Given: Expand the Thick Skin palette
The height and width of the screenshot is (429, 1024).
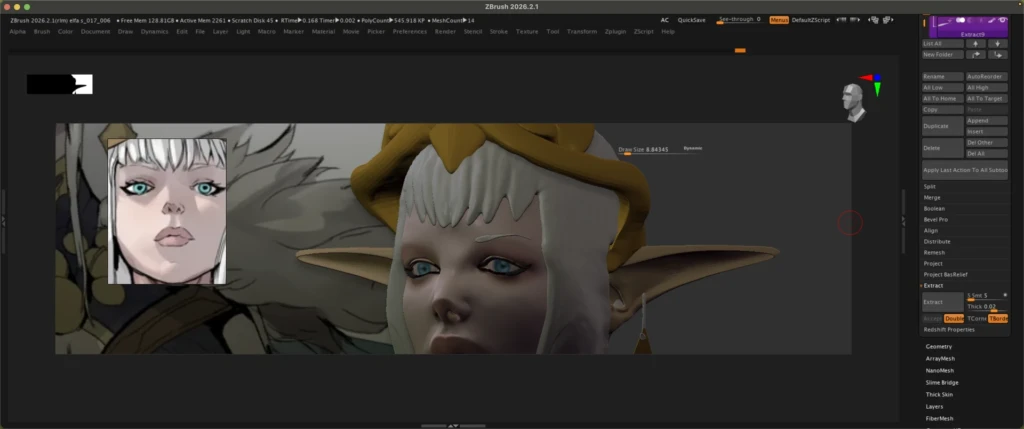Looking at the screenshot, I should coord(939,394).
